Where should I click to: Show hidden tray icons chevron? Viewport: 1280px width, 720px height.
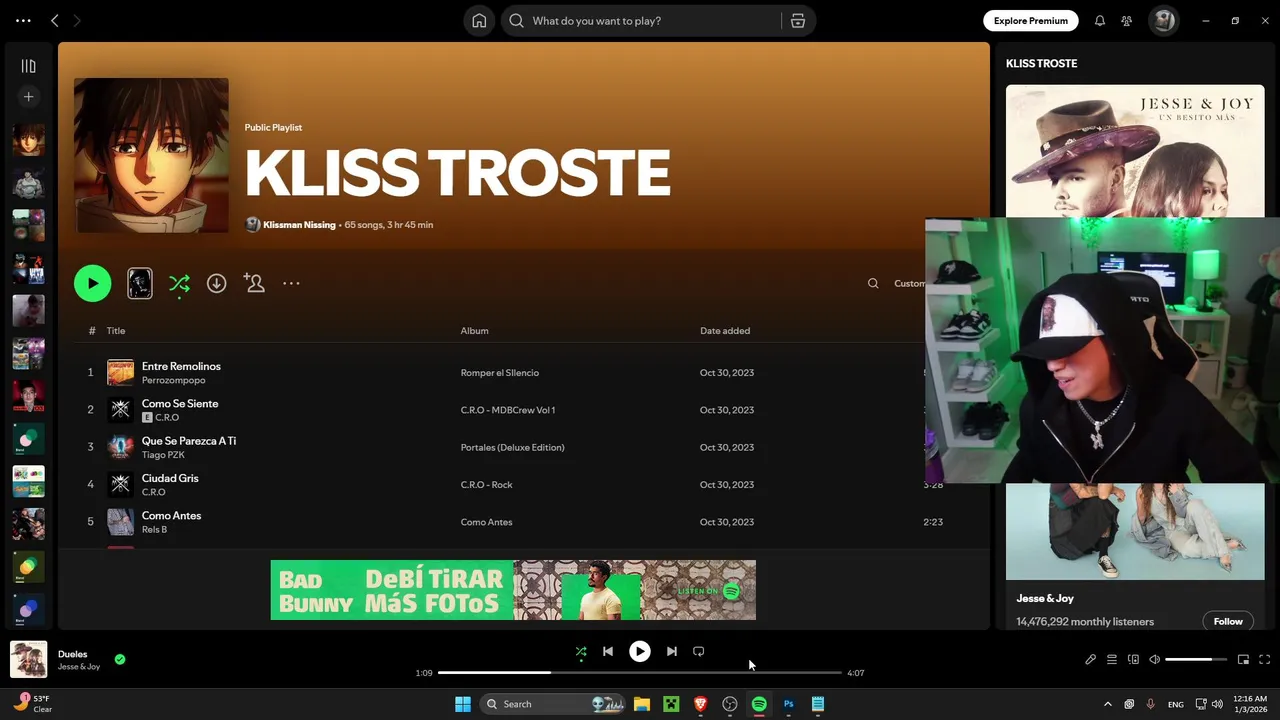(1107, 704)
